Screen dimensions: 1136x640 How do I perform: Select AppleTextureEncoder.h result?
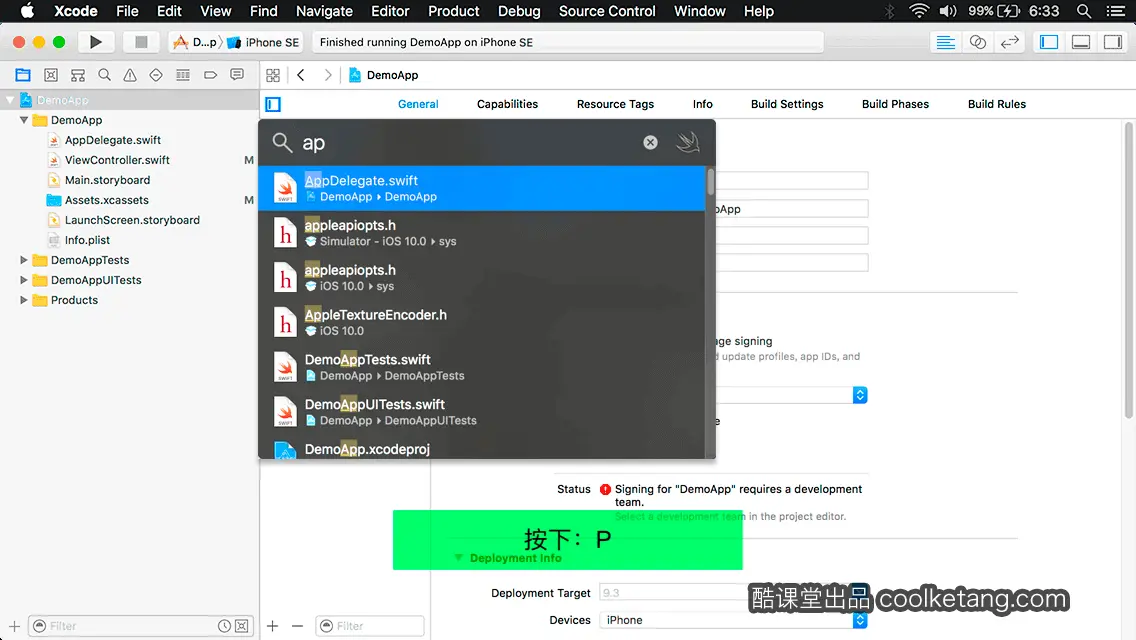(x=482, y=322)
